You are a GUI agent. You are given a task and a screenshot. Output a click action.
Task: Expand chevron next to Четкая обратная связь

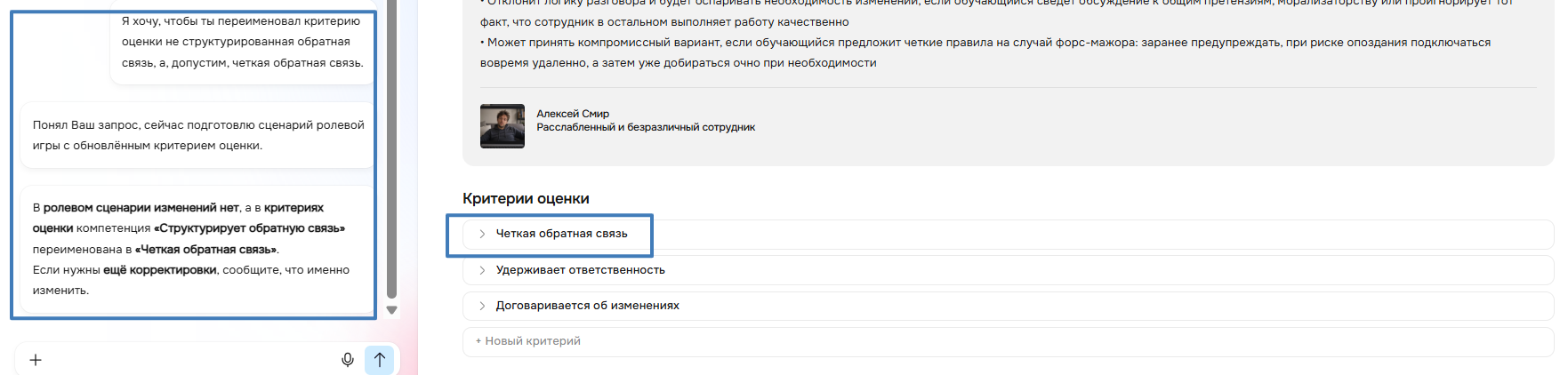482,234
